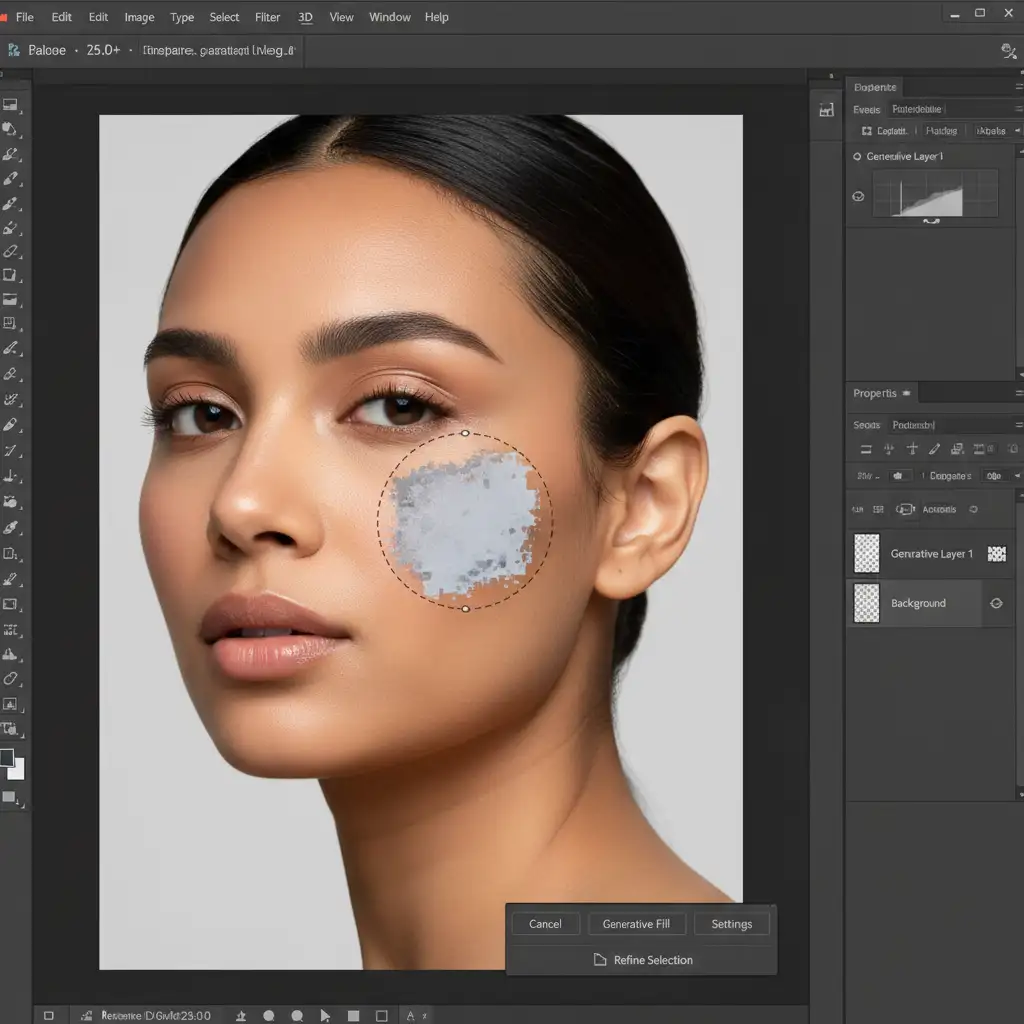Toggle the circle next to Generative Layer 1 header
Image resolution: width=1024 pixels, height=1024 pixels.
coord(857,157)
